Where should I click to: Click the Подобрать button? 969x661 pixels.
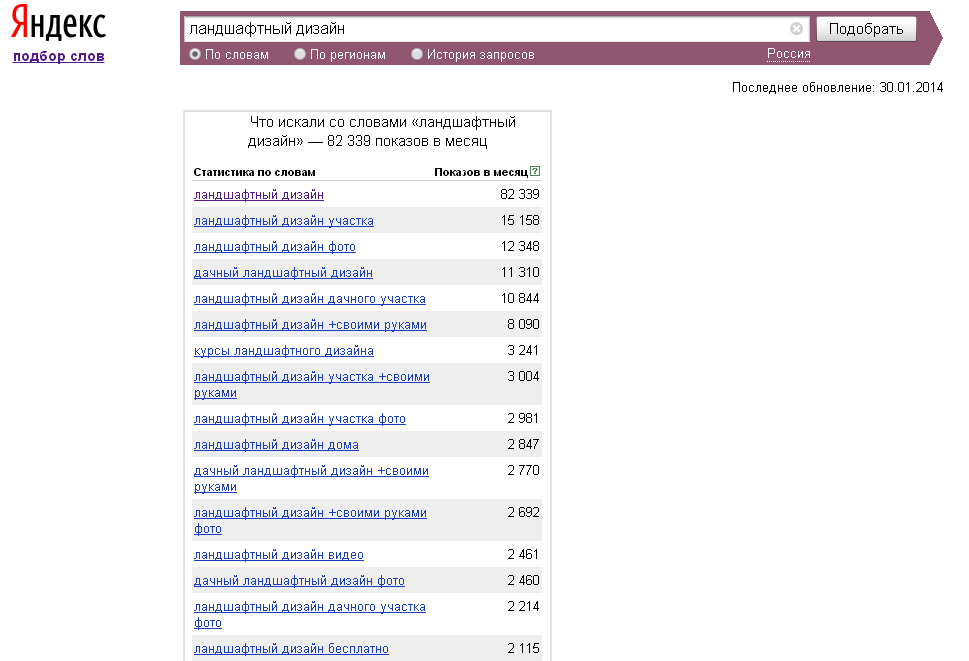click(866, 29)
